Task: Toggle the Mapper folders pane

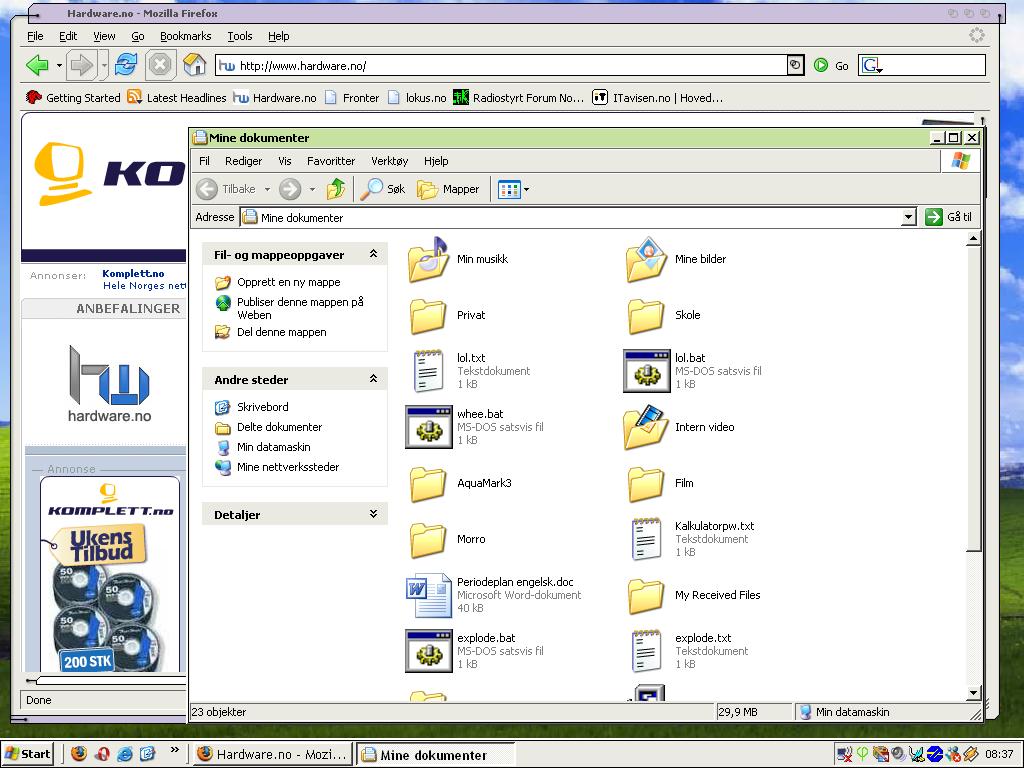Action: 448,189
